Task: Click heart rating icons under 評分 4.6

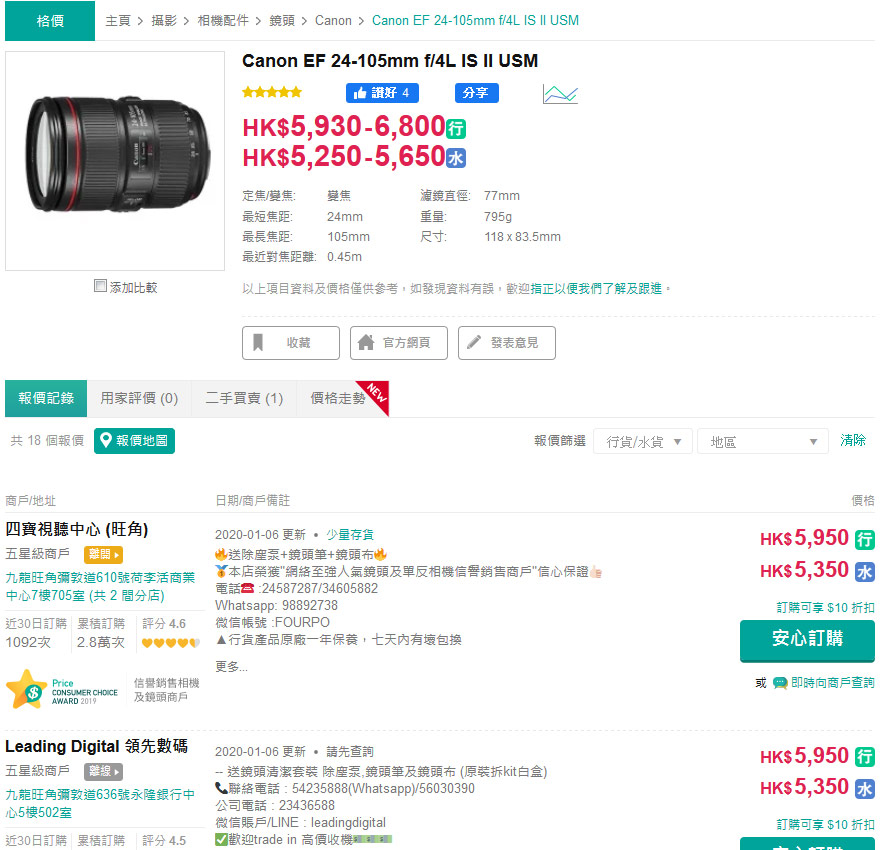Action: [170, 643]
